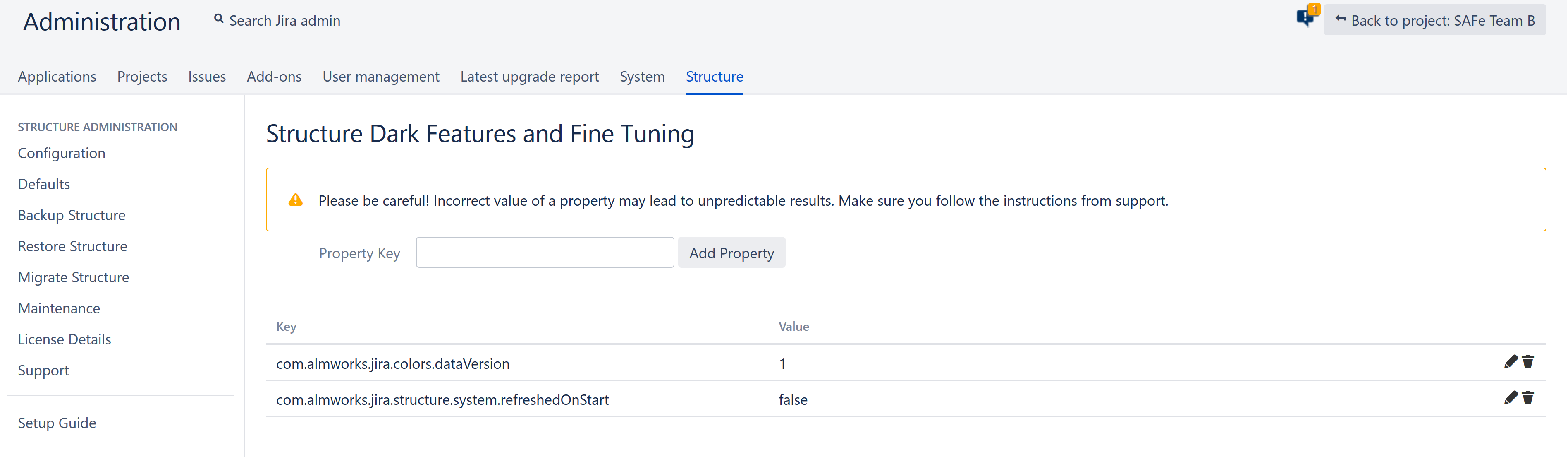Open the Defaults sidebar page
Image resolution: width=1568 pixels, height=457 pixels.
point(44,184)
